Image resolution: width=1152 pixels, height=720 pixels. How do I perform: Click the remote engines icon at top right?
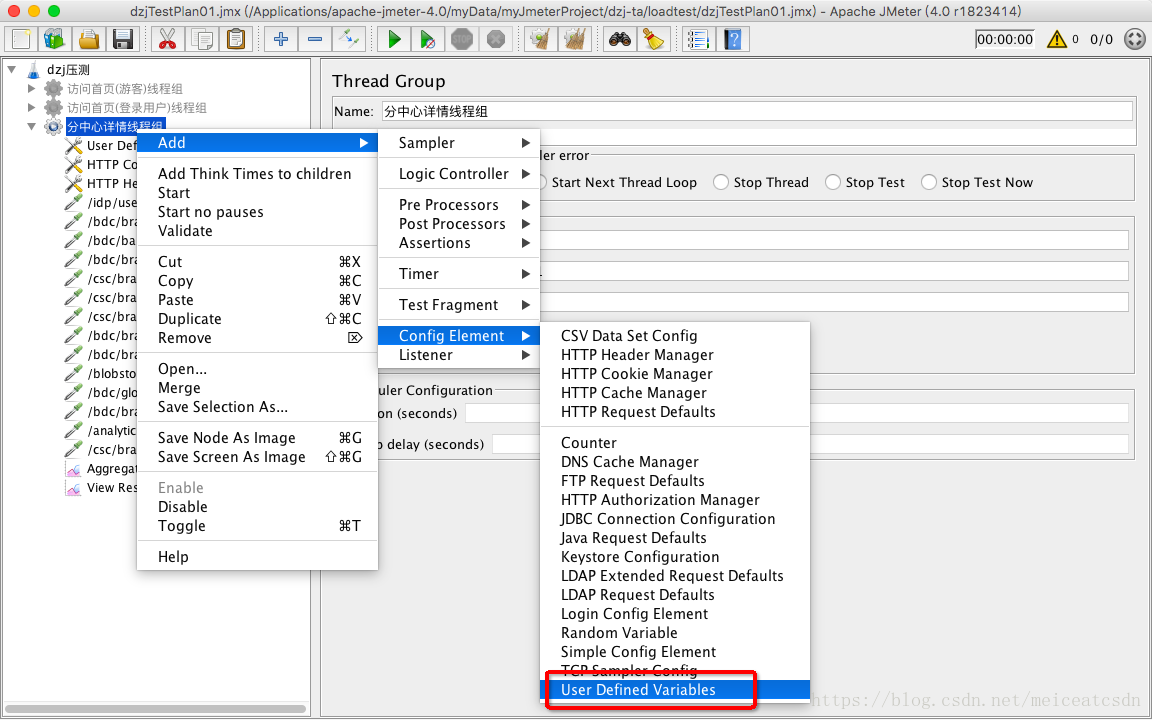(x=1135, y=39)
